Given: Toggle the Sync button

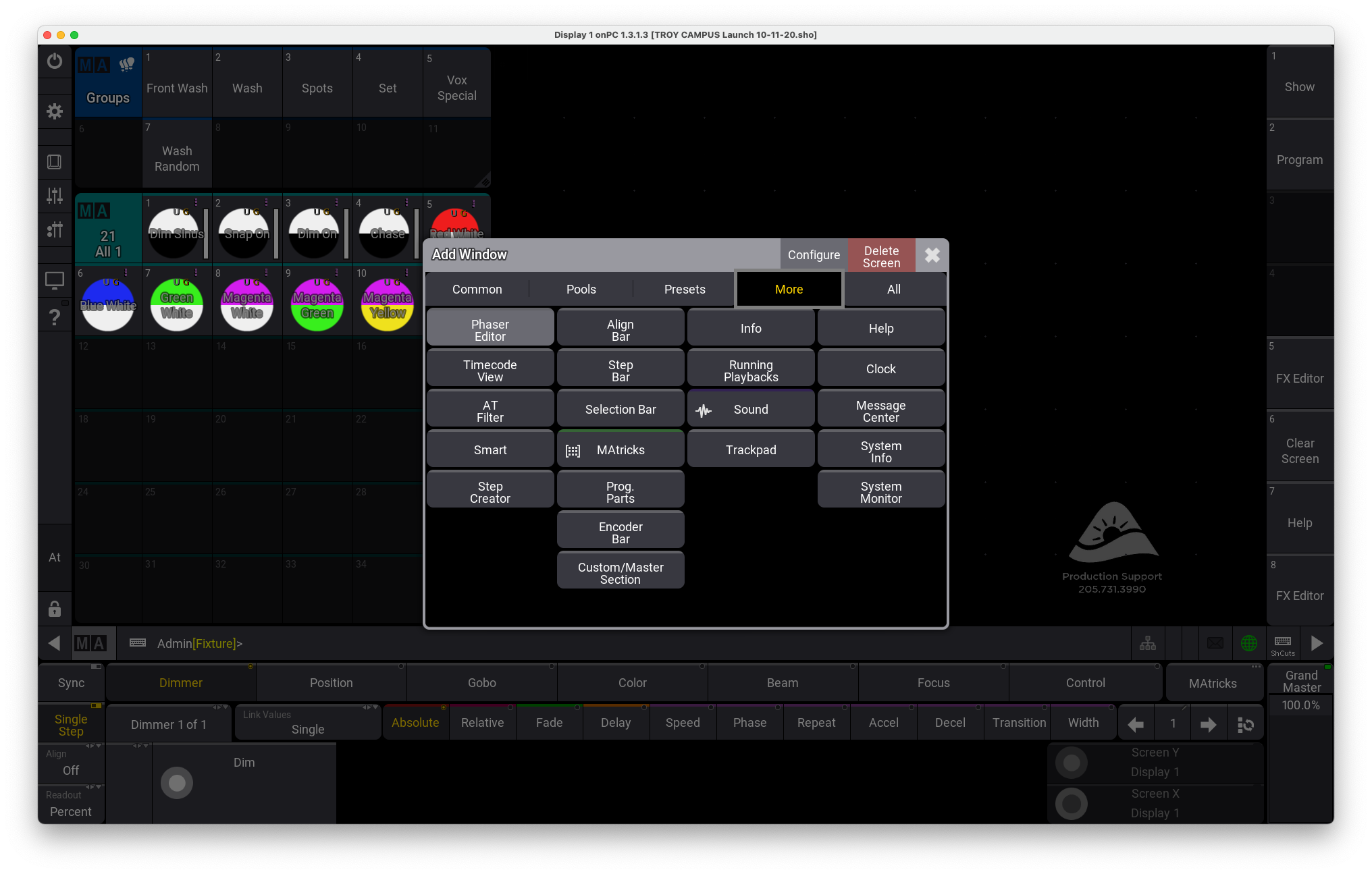Looking at the screenshot, I should point(71,683).
